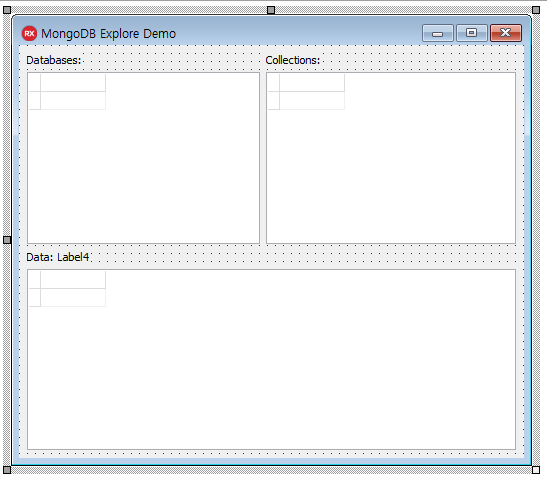The image size is (547, 480).
Task: Click top-center form sizing handle
Action: point(271,10)
